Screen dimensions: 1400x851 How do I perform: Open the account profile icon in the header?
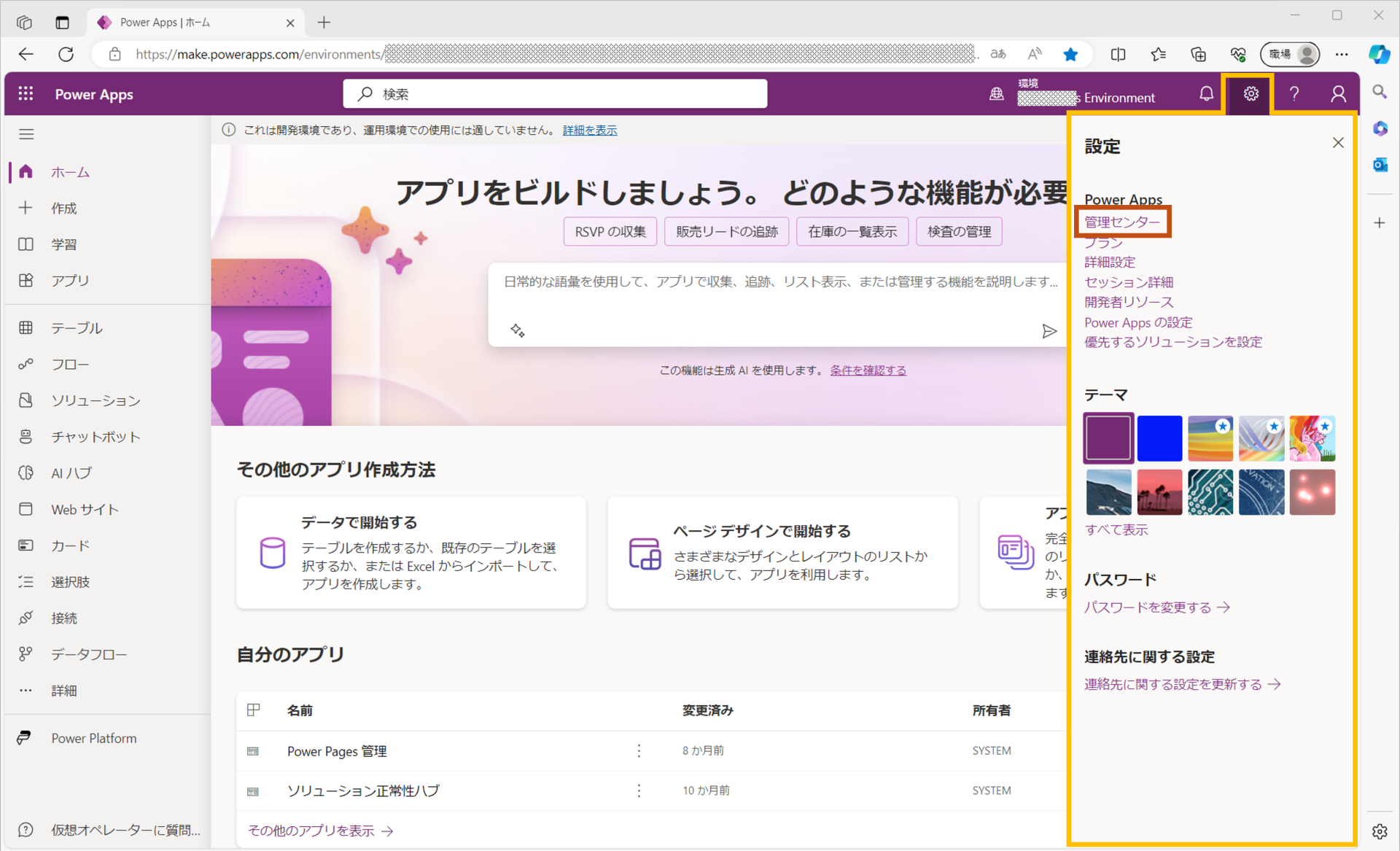(1338, 94)
